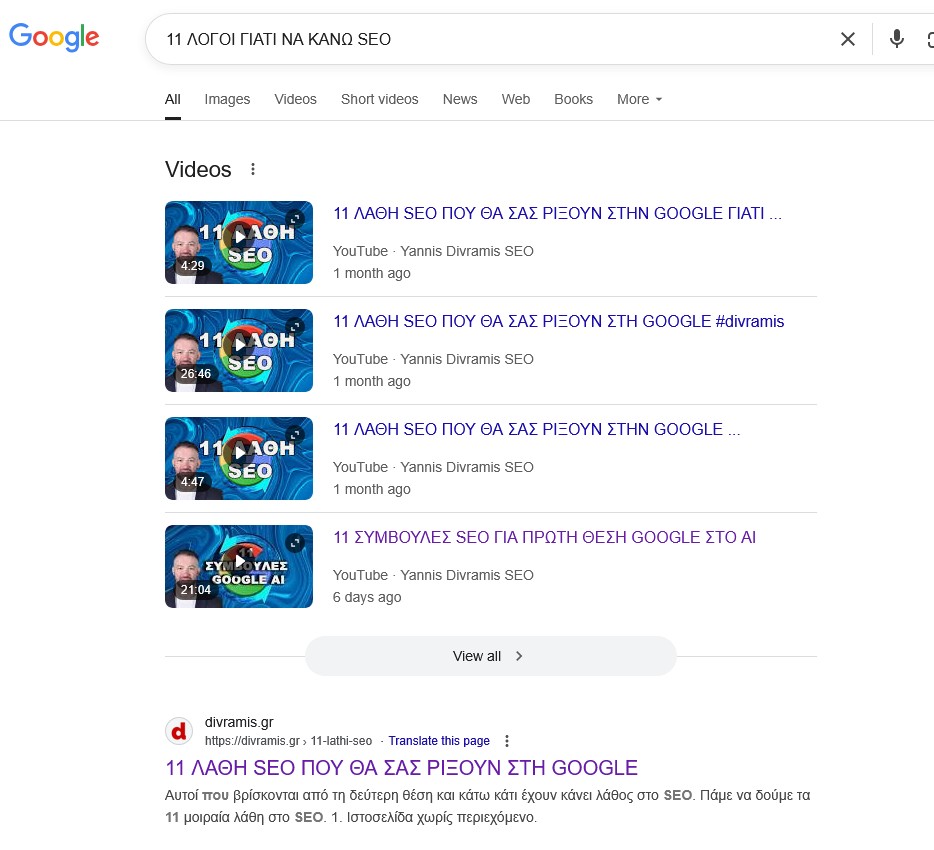Click the Google logo to return home
Screen dimensions: 934x850
pos(54,37)
